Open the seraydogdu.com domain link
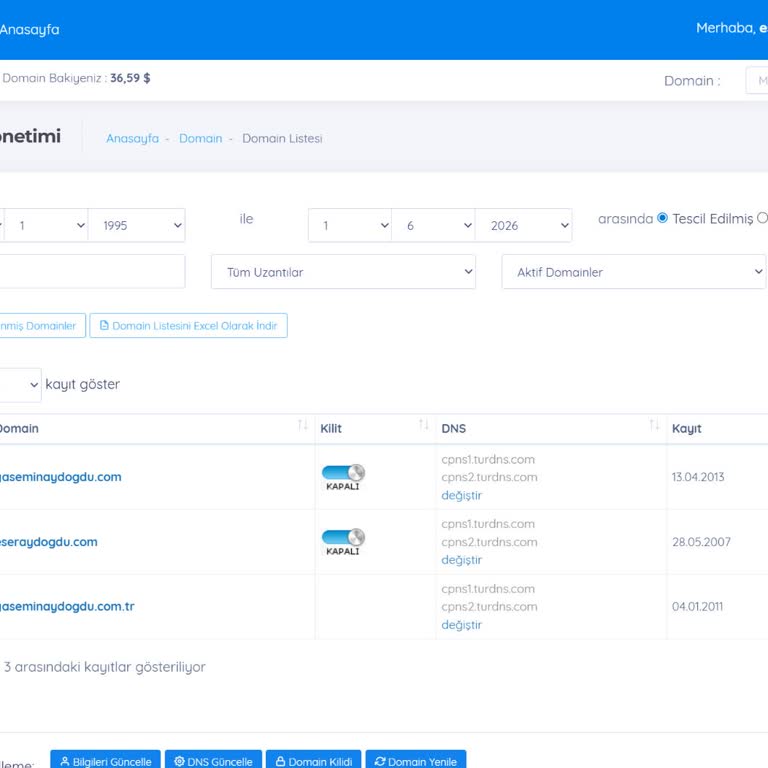768x768 pixels. coord(48,542)
